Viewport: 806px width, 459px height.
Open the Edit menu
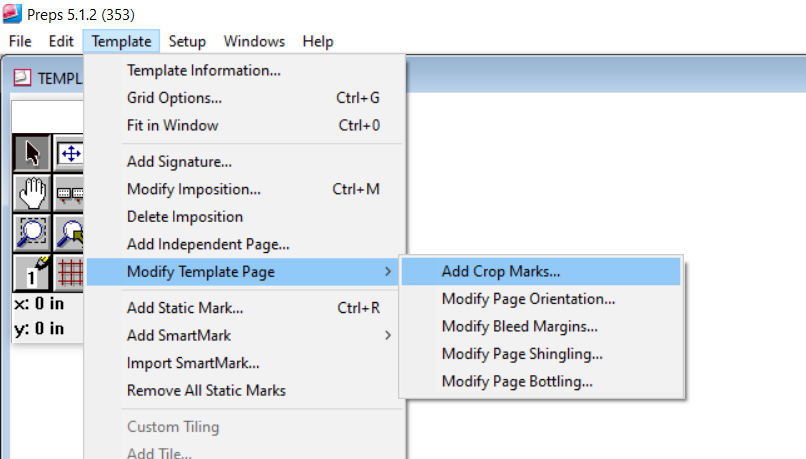coord(61,41)
